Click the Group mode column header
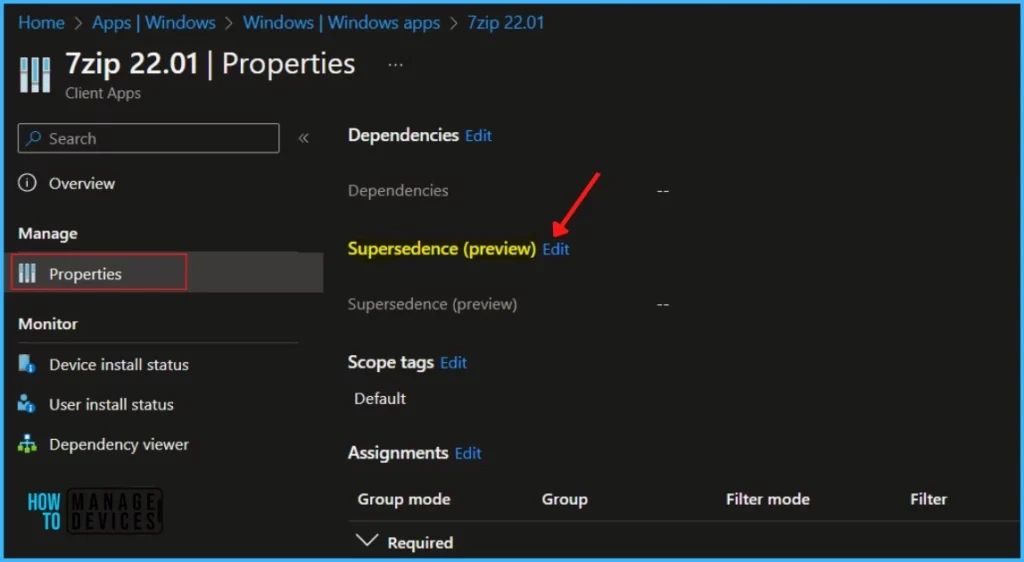The width and height of the screenshot is (1024, 562). pos(404,499)
